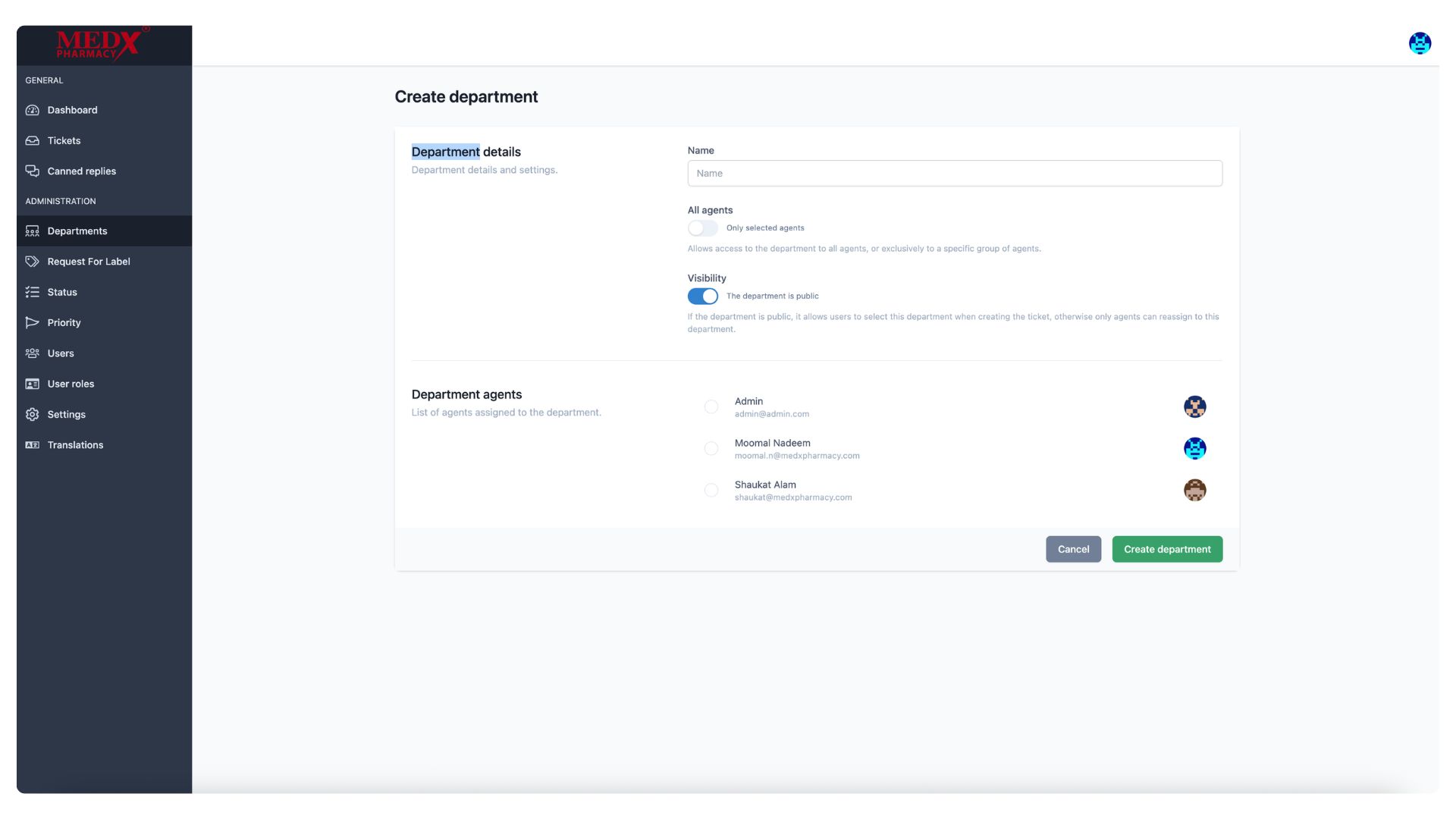Viewport: 1456px width, 819px height.
Task: Click the admin@admin.com email text
Action: [771, 414]
